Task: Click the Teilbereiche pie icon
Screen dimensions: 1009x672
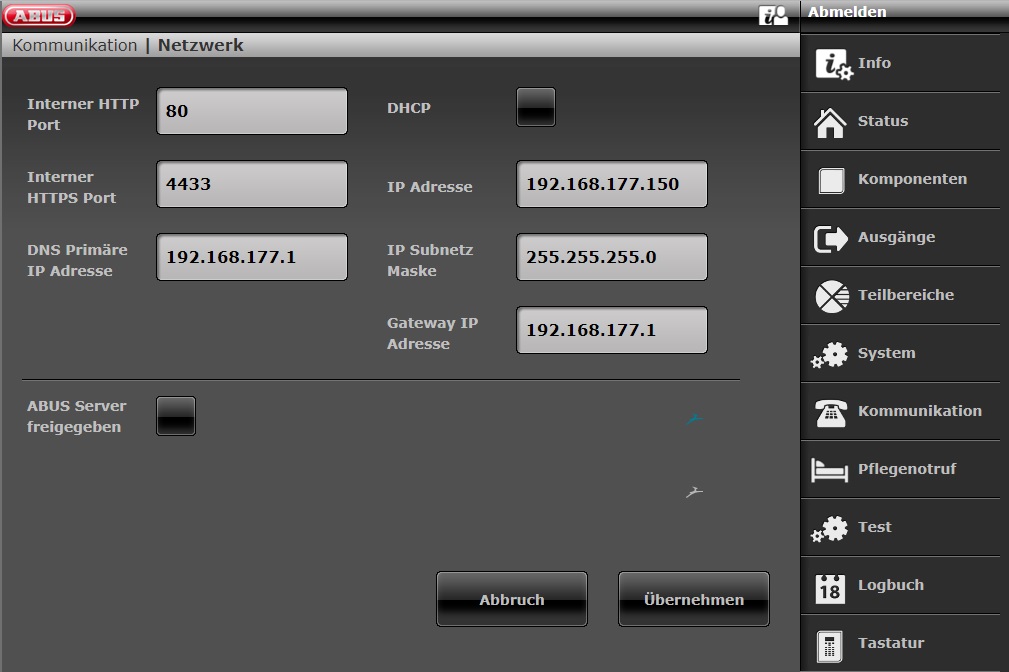Action: [831, 296]
